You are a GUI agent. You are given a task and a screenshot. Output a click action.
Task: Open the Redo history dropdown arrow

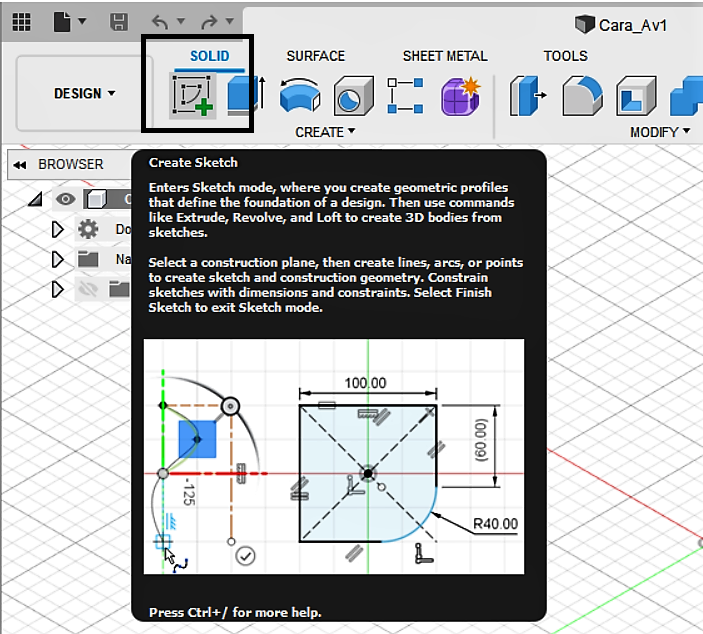click(230, 21)
